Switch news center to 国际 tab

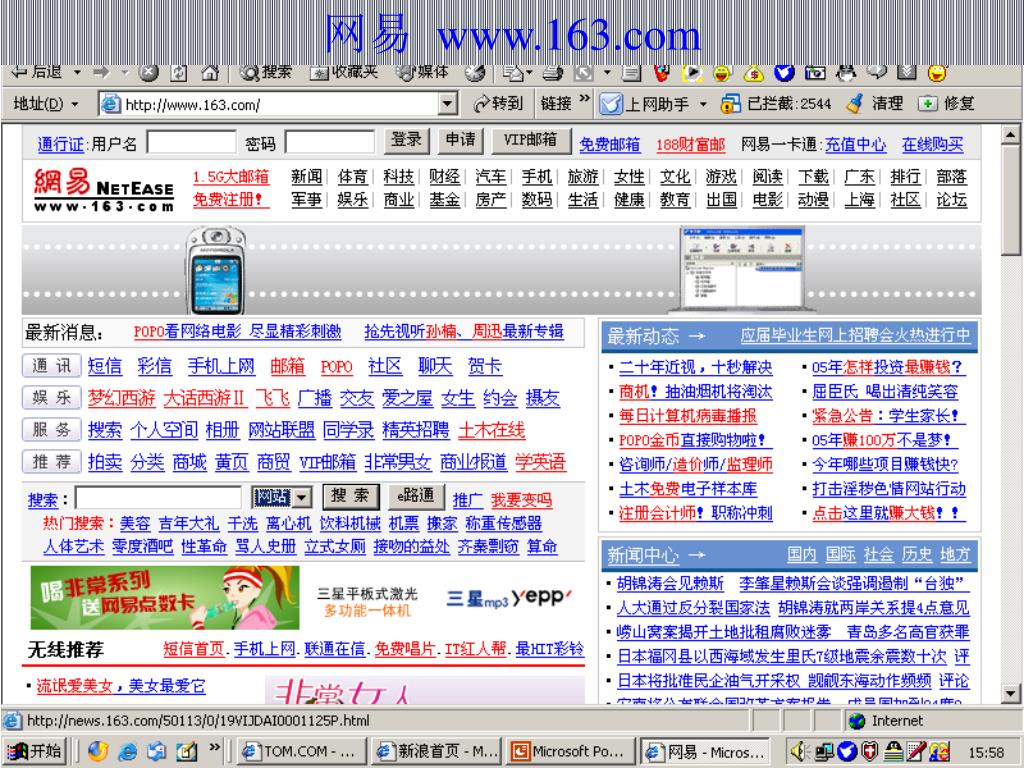pos(840,554)
